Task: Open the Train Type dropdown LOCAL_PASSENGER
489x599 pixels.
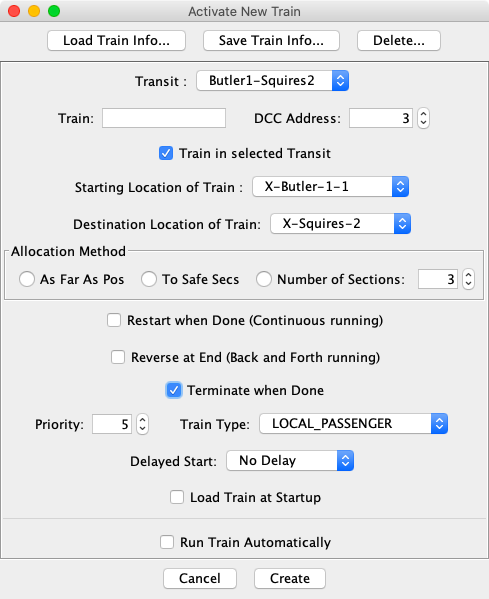Action: pyautogui.click(x=353, y=424)
